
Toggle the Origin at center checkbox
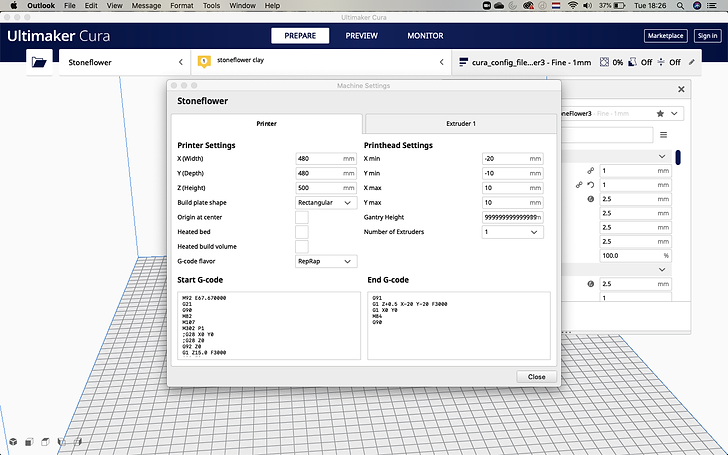[x=302, y=217]
